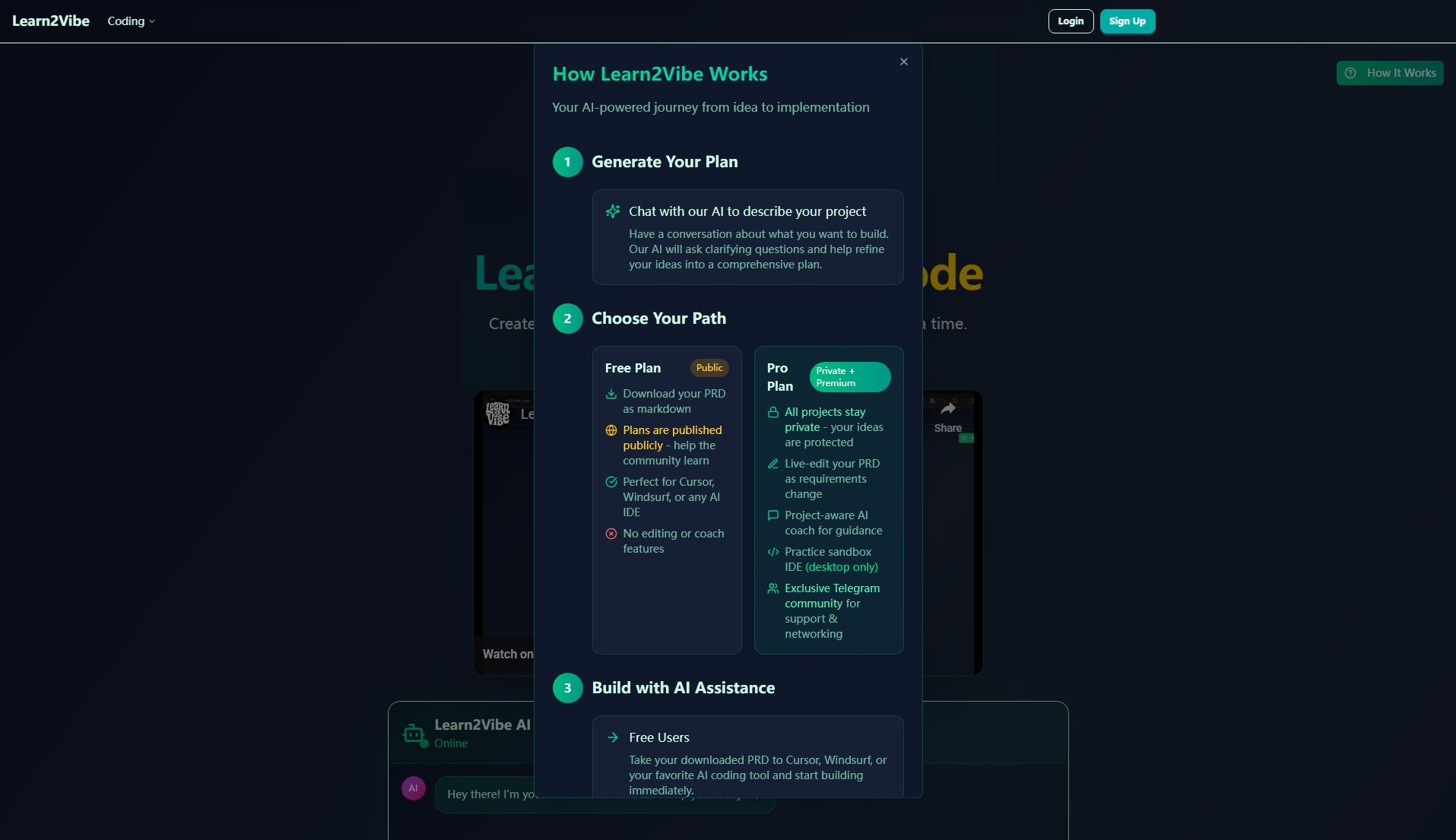Click the pencil icon for Live-edit PRD
1456x840 pixels.
(x=772, y=464)
